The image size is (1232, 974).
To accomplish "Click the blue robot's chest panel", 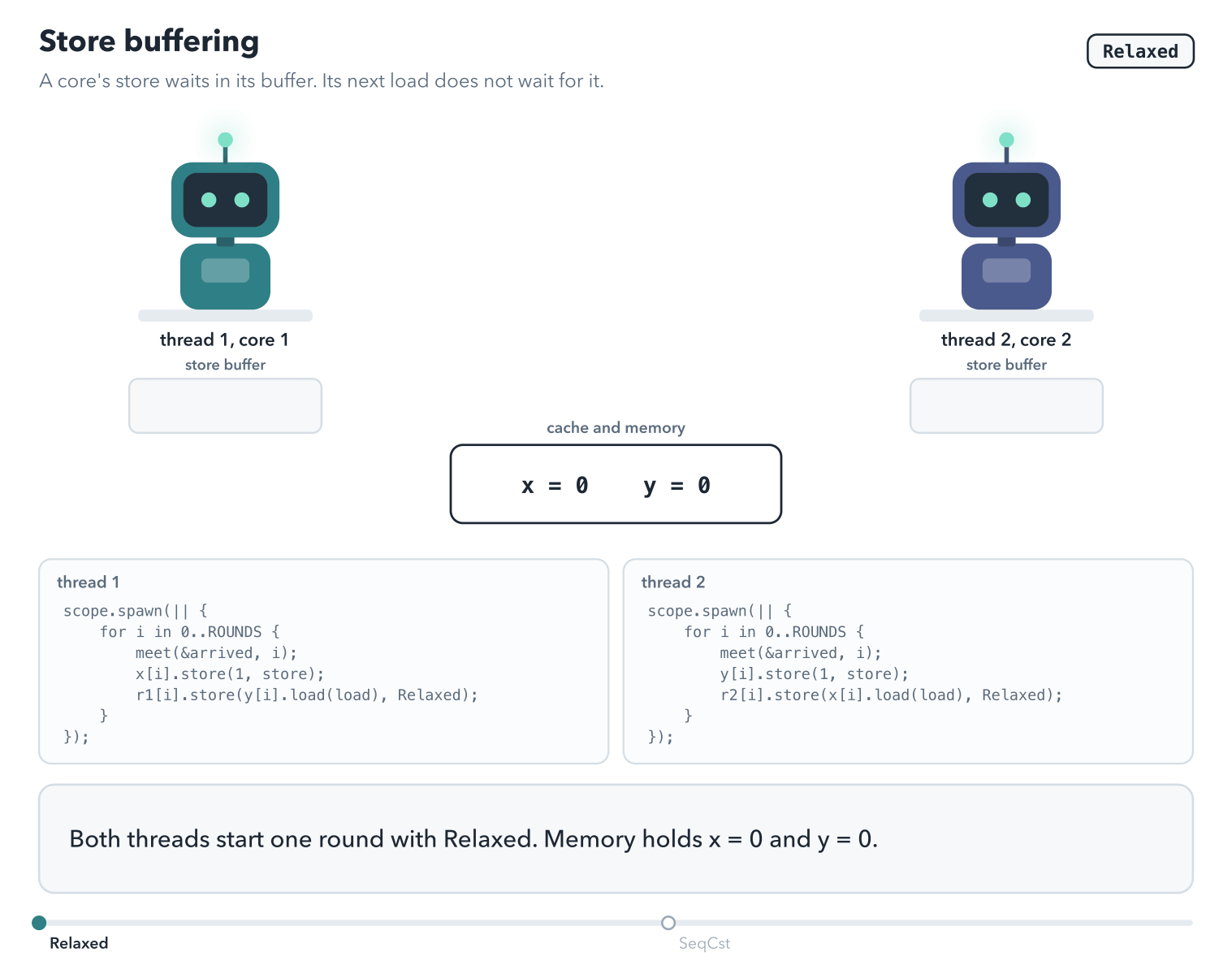I will pyautogui.click(x=1006, y=271).
